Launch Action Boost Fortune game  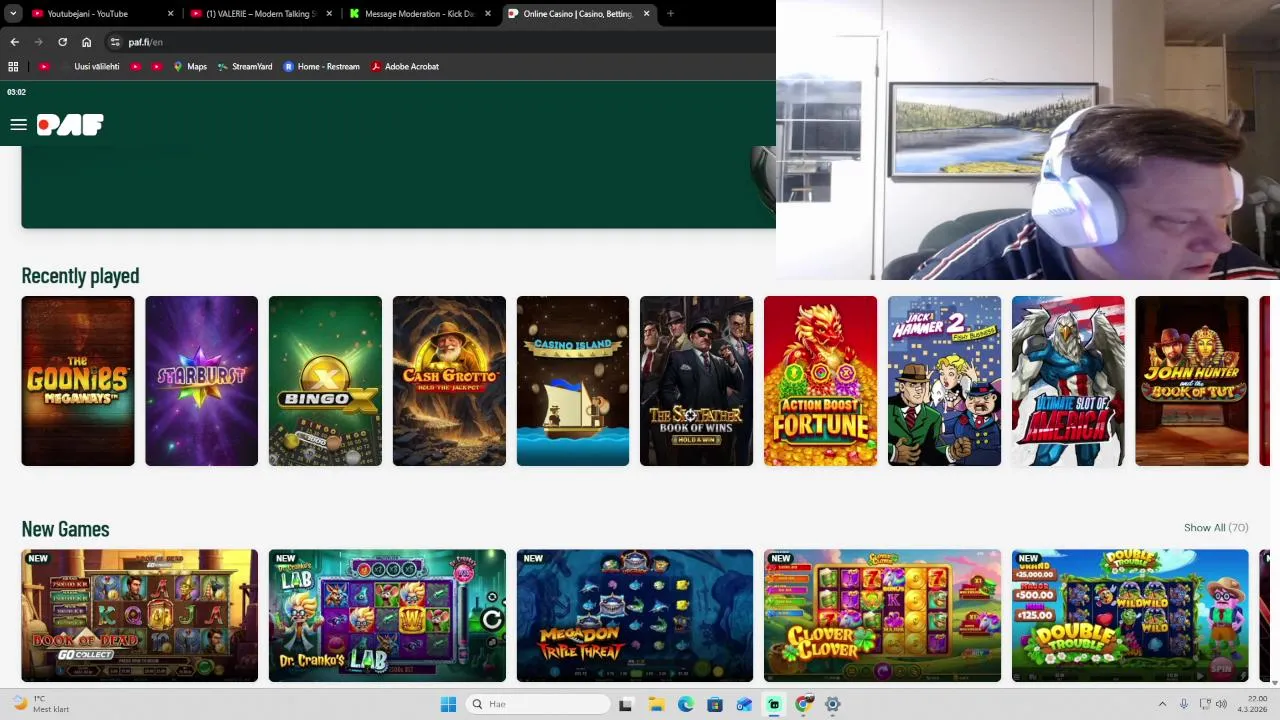pyautogui.click(x=820, y=381)
